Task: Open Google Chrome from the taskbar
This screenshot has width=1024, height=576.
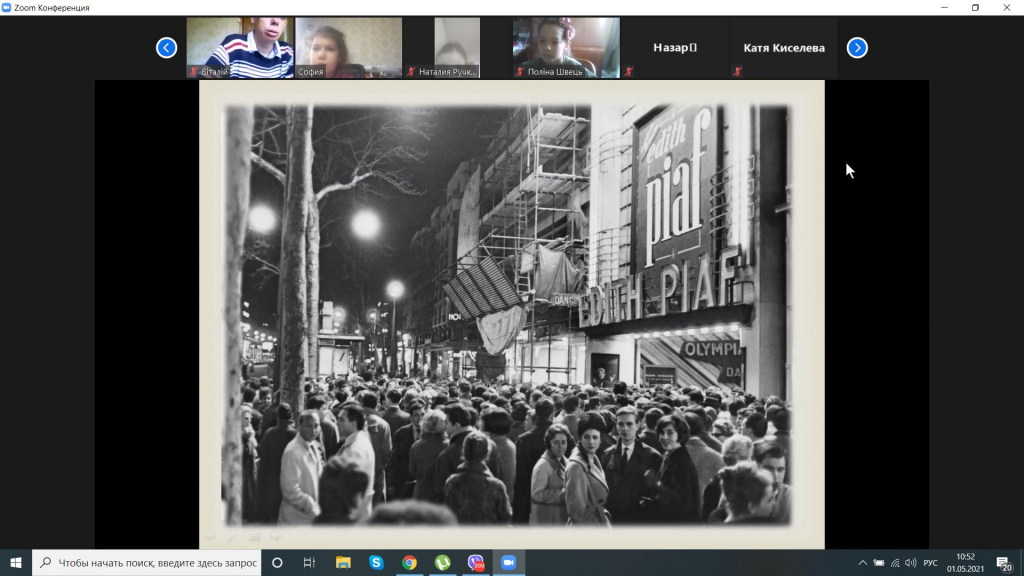Action: [409, 562]
